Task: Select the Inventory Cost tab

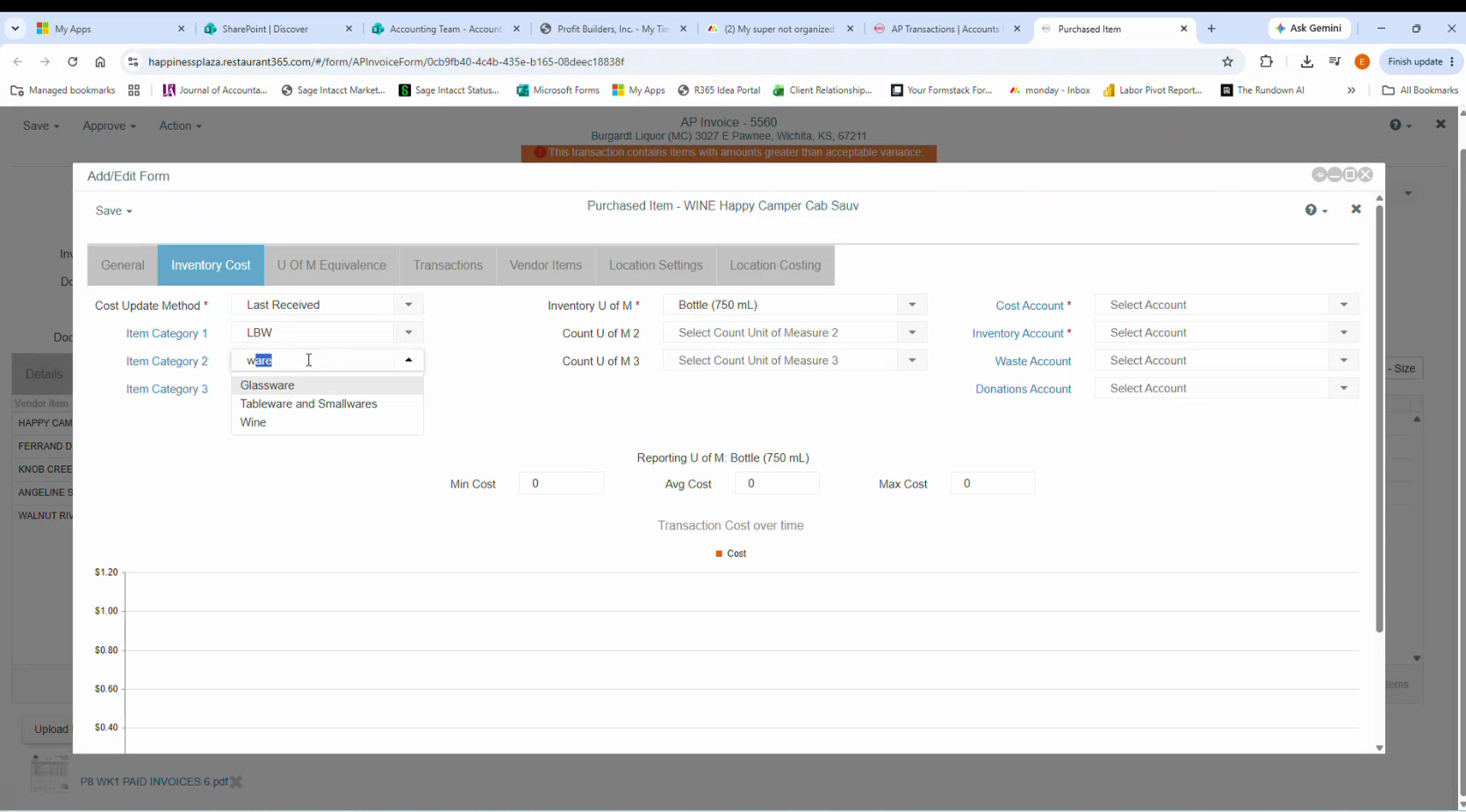Action: click(x=211, y=265)
